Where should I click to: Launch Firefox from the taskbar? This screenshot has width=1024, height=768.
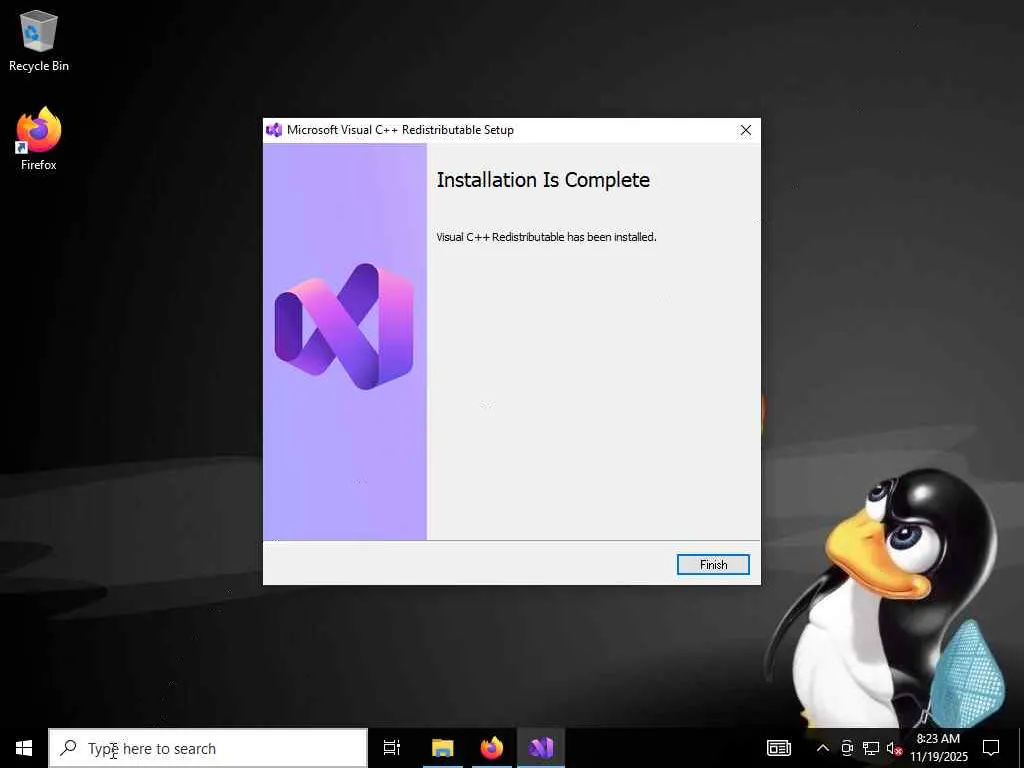click(x=492, y=748)
